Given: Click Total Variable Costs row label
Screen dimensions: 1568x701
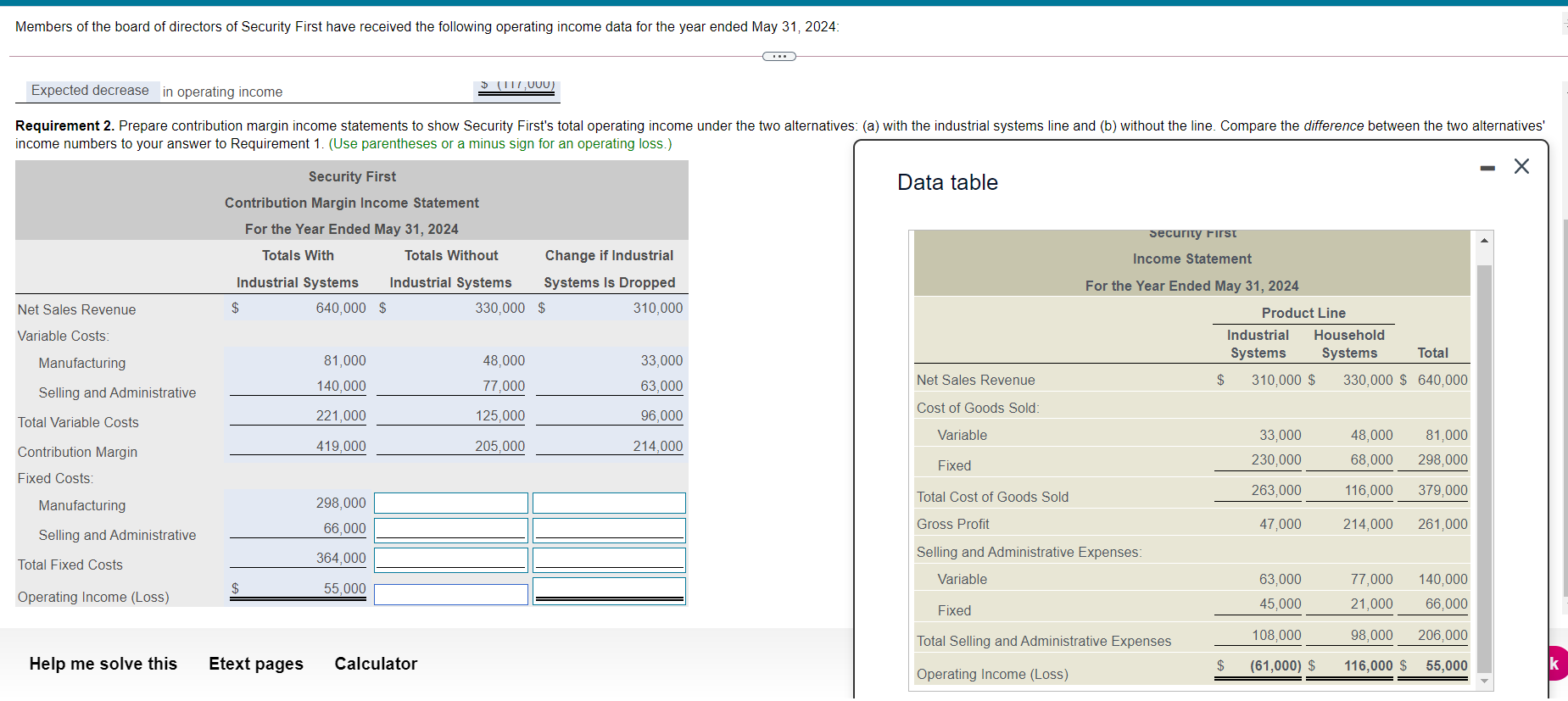Looking at the screenshot, I should [x=78, y=422].
